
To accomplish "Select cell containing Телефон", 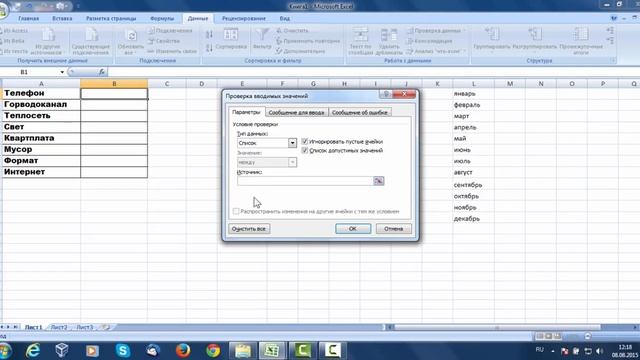I will point(41,93).
